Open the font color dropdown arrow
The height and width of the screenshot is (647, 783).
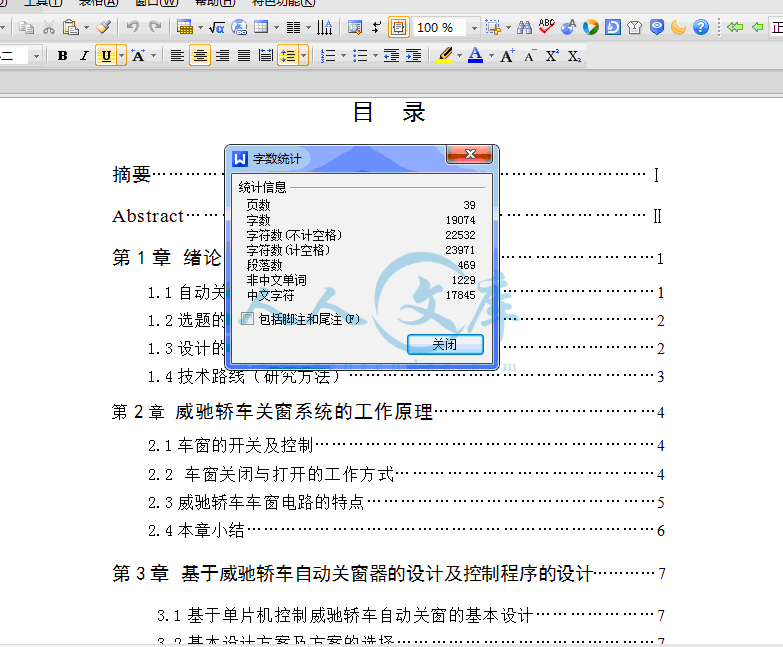point(491,56)
